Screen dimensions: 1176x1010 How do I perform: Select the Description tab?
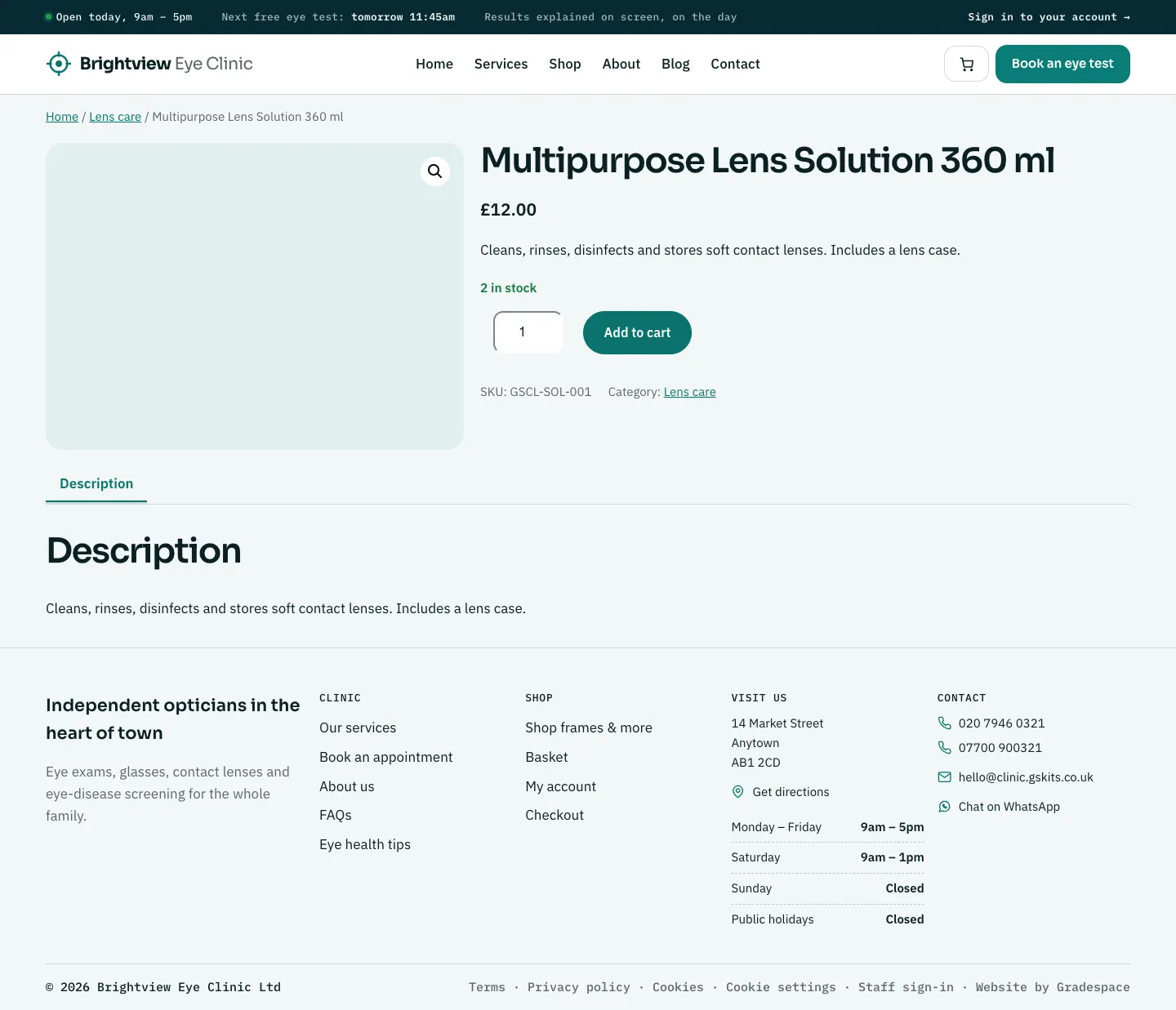96,483
